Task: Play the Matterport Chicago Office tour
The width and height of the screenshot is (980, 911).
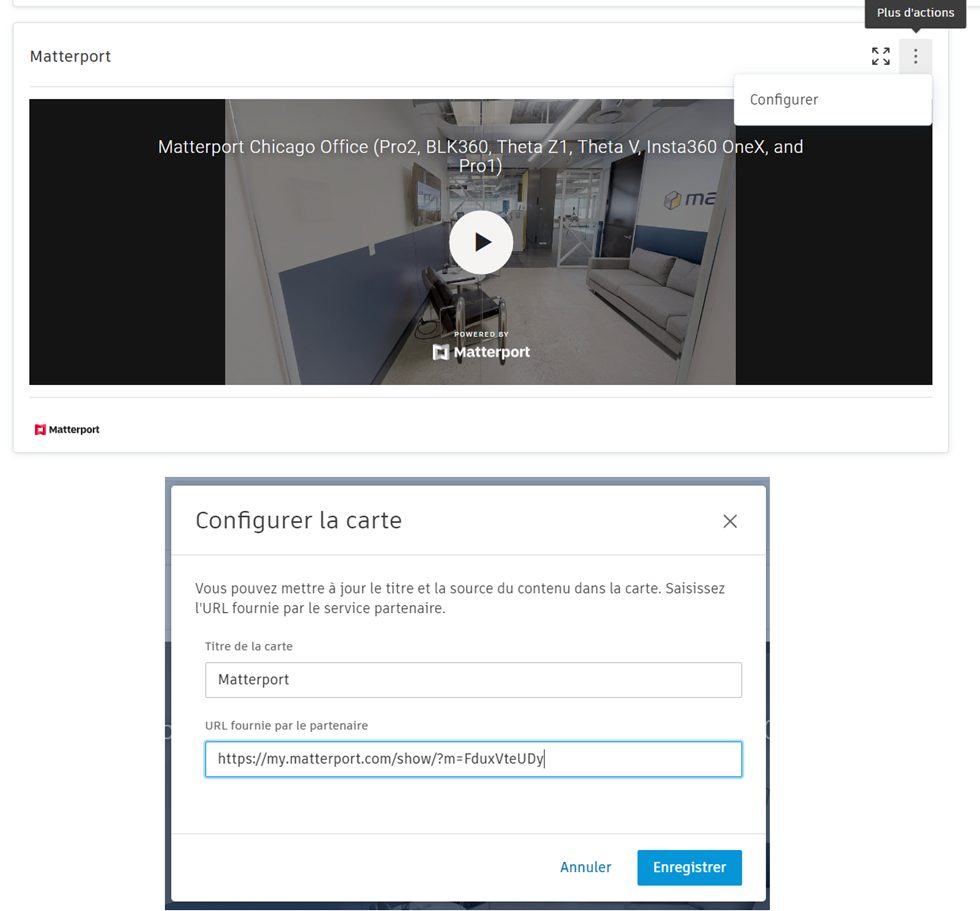Action: [481, 242]
